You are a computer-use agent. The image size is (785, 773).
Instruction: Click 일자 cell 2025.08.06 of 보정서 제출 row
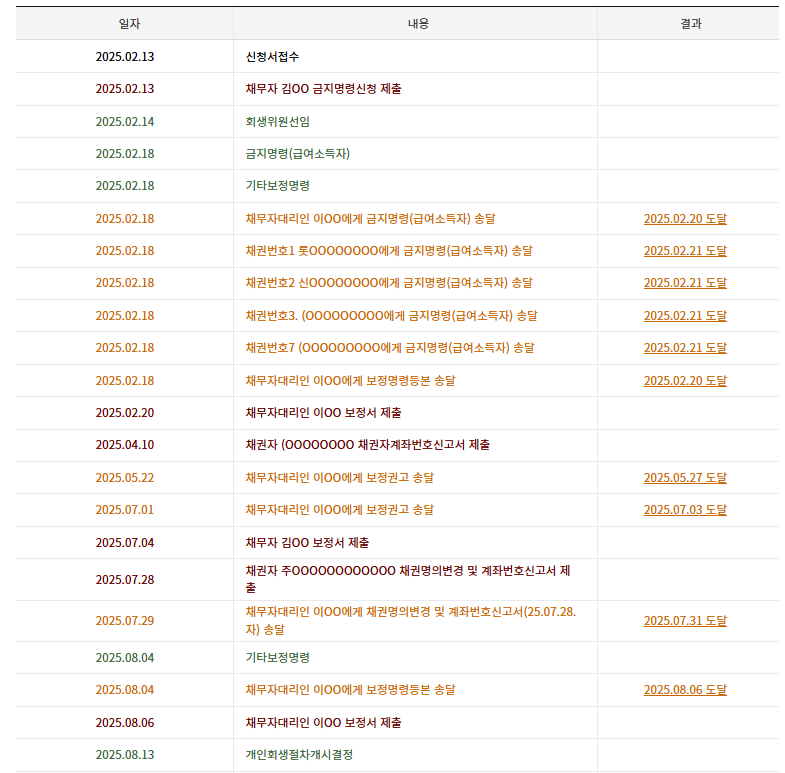pos(125,723)
